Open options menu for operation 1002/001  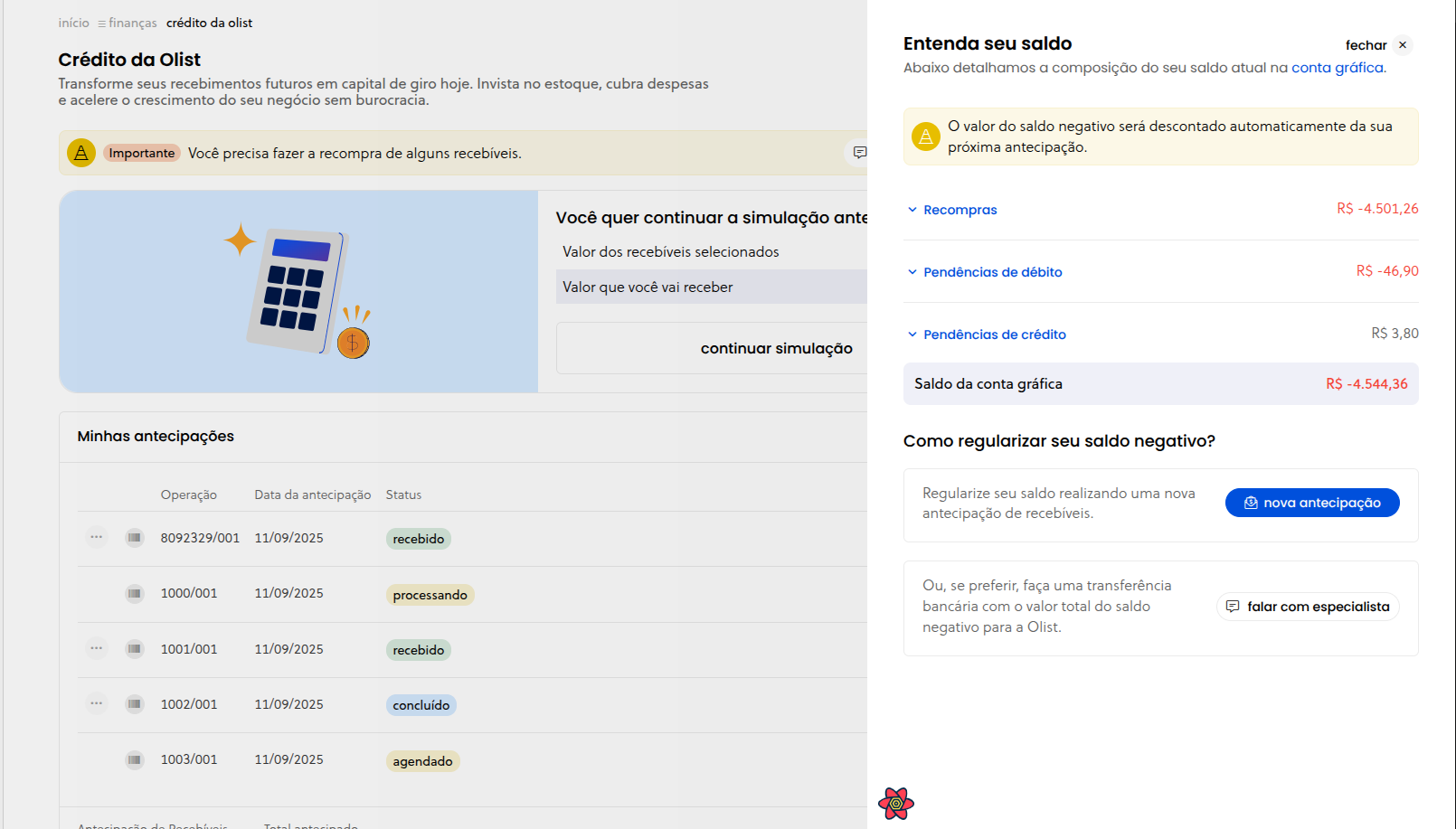97,703
